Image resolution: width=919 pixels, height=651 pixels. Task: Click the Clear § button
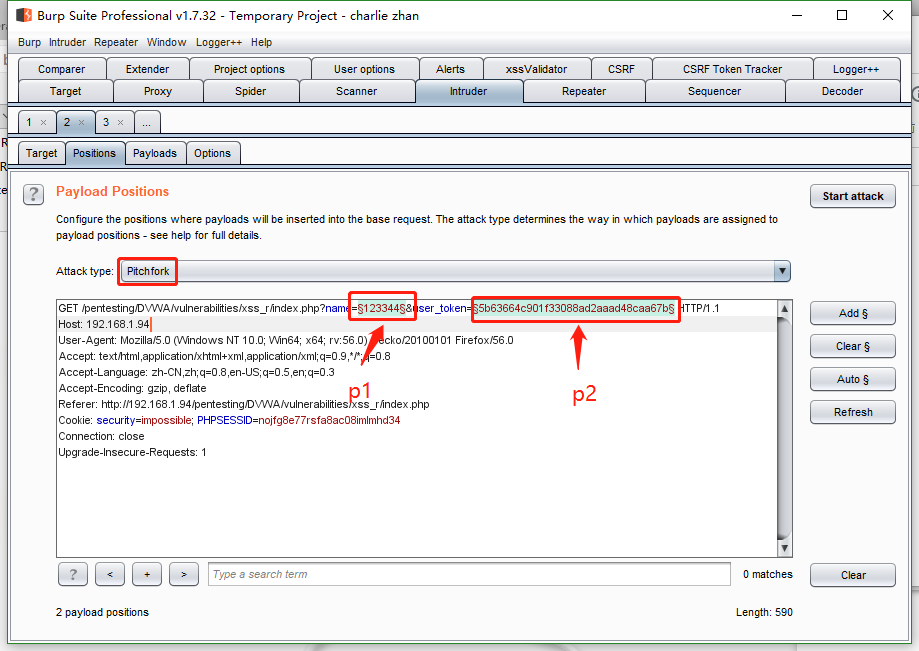(x=853, y=346)
